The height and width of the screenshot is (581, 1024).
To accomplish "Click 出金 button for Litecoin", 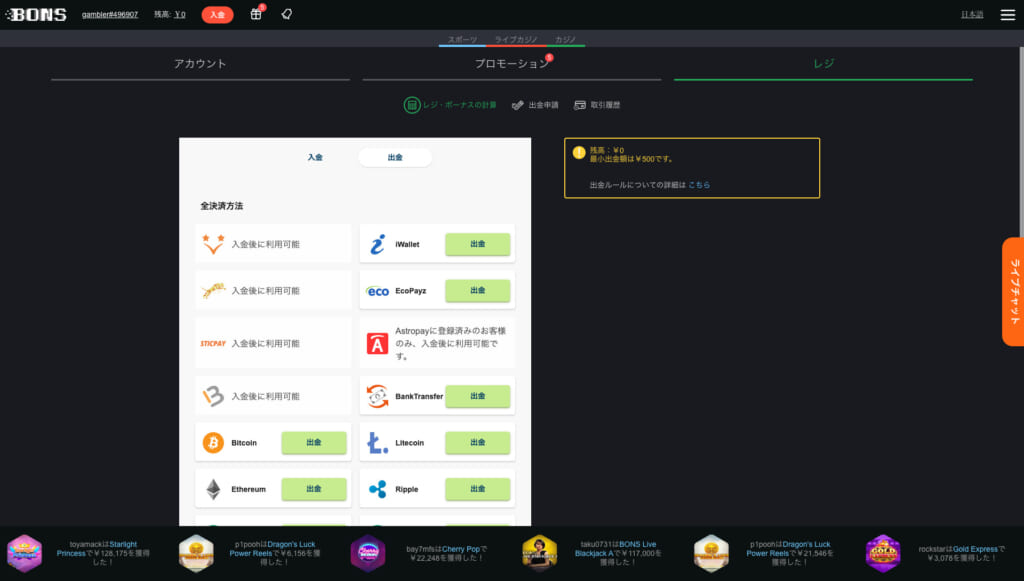I will (477, 443).
